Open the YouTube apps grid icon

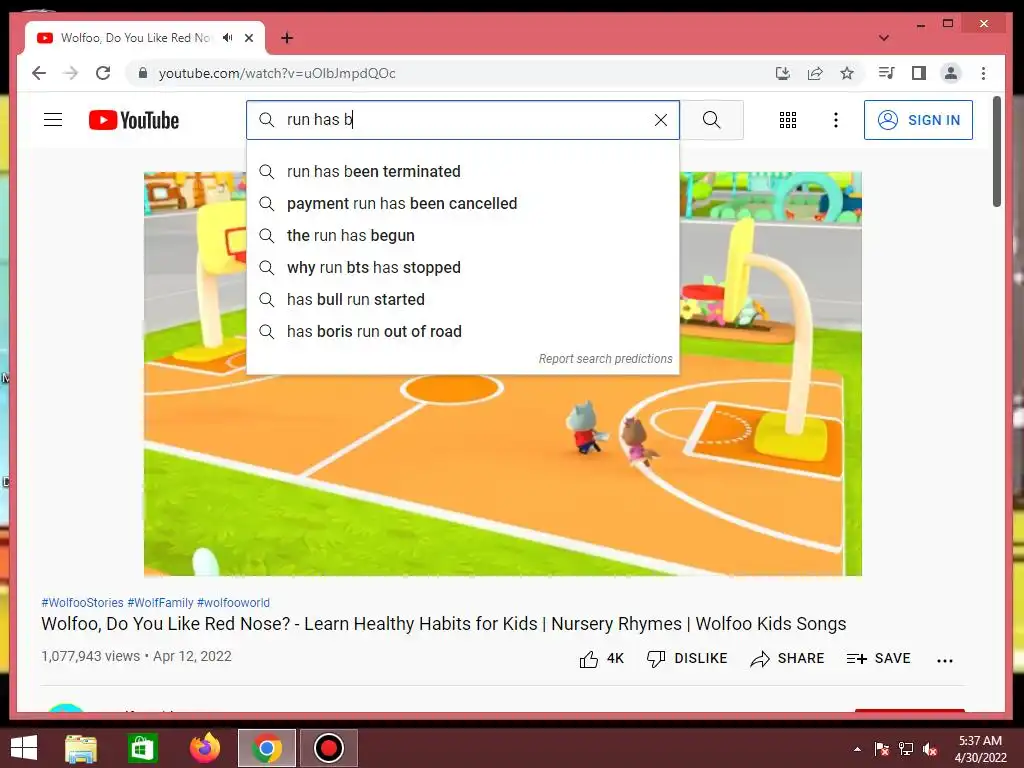(788, 120)
